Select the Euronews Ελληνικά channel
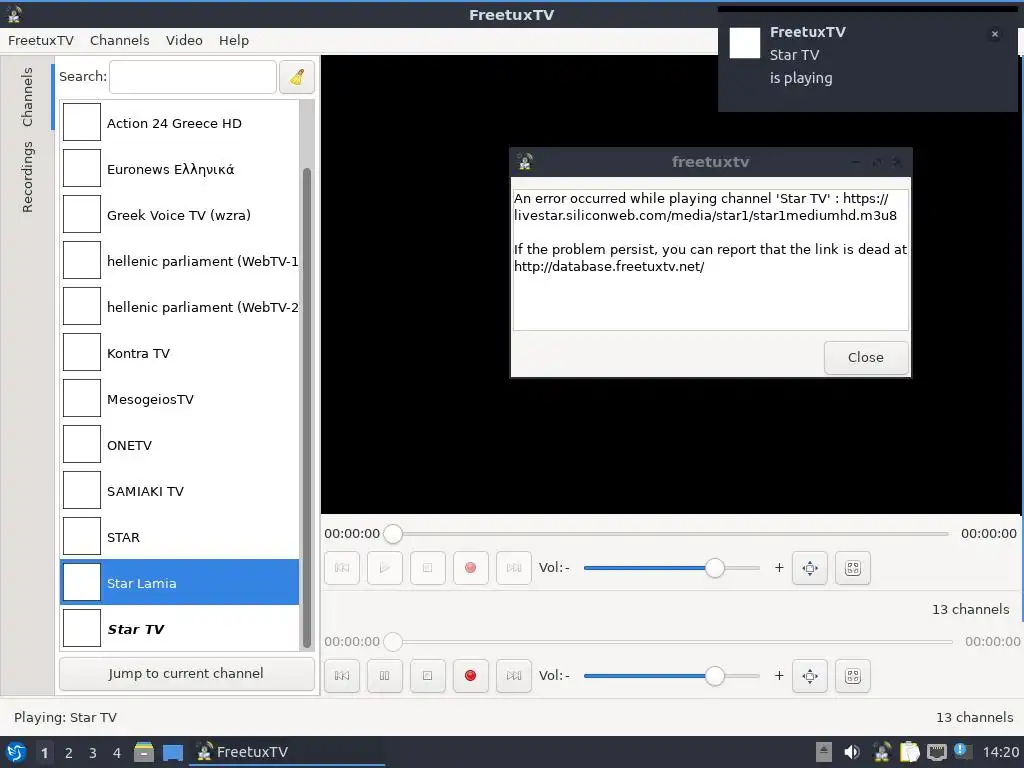Viewport: 1024px width, 768px height. [180, 168]
